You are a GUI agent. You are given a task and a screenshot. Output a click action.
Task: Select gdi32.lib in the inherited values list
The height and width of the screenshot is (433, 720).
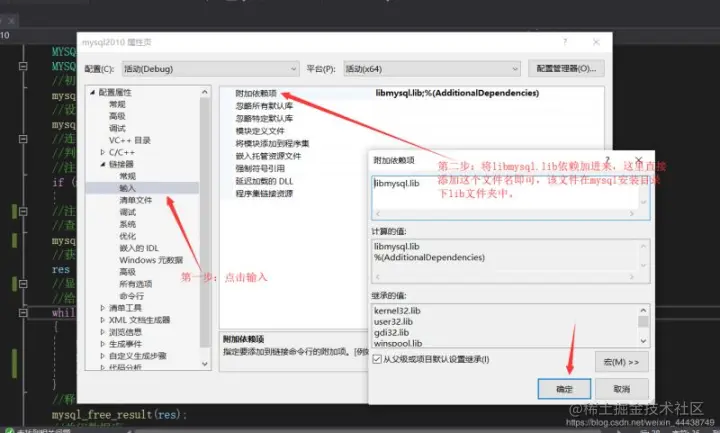392,333
